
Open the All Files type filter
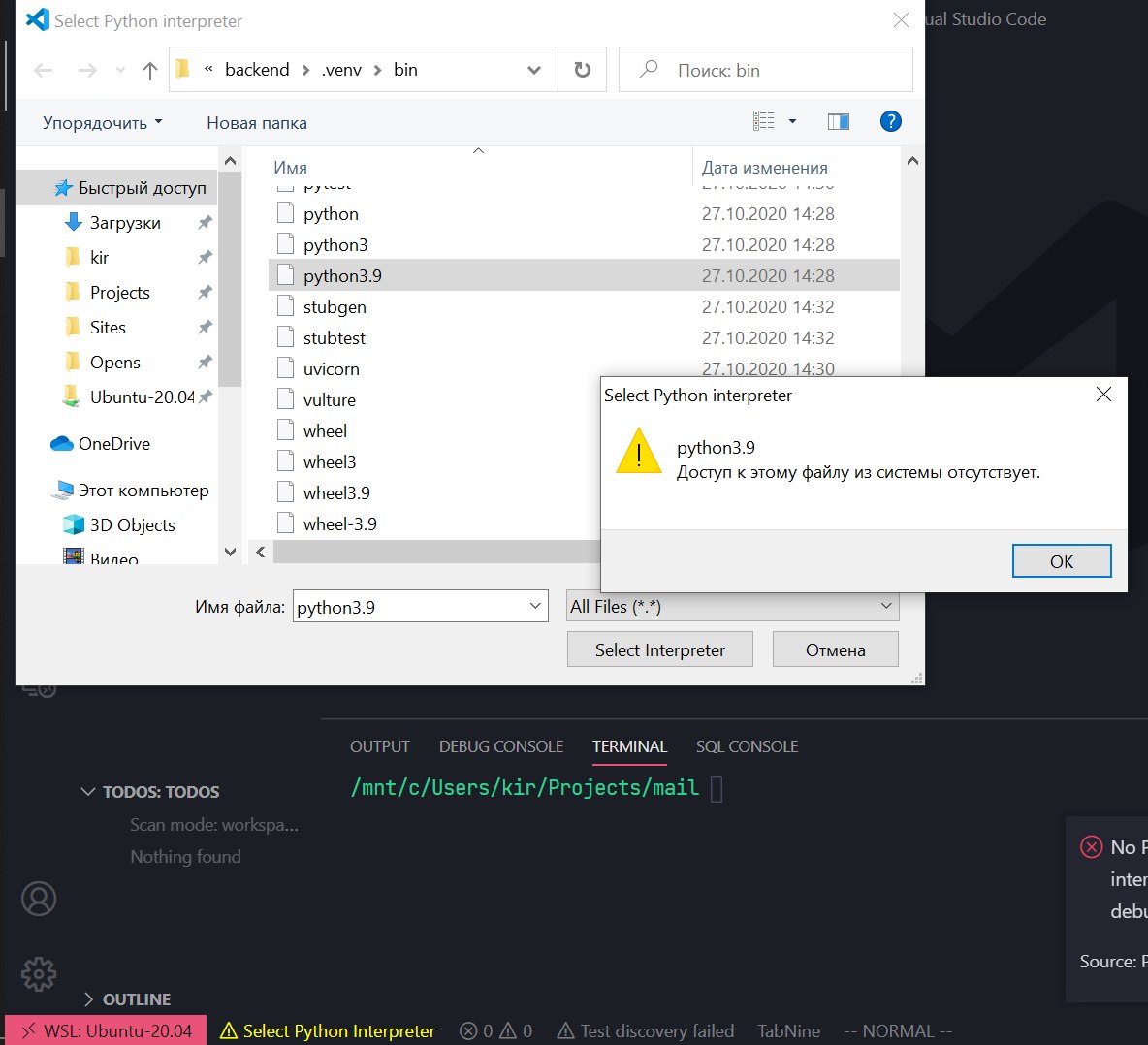[x=732, y=606]
